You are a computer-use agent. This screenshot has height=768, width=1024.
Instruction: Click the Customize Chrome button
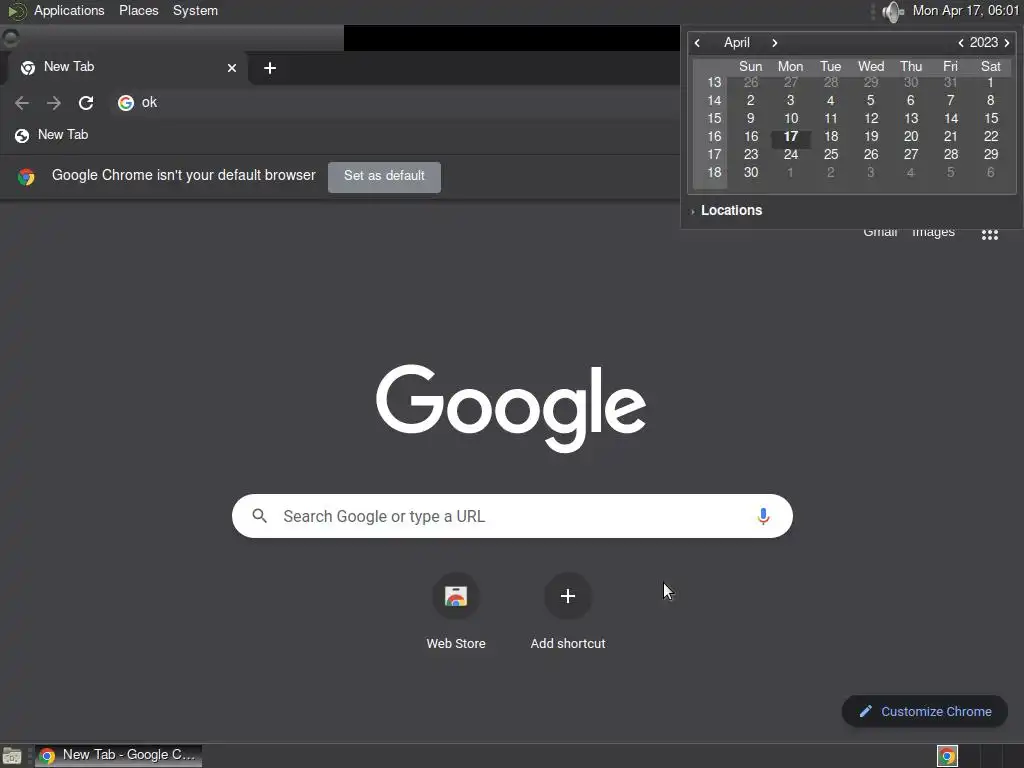pos(925,711)
